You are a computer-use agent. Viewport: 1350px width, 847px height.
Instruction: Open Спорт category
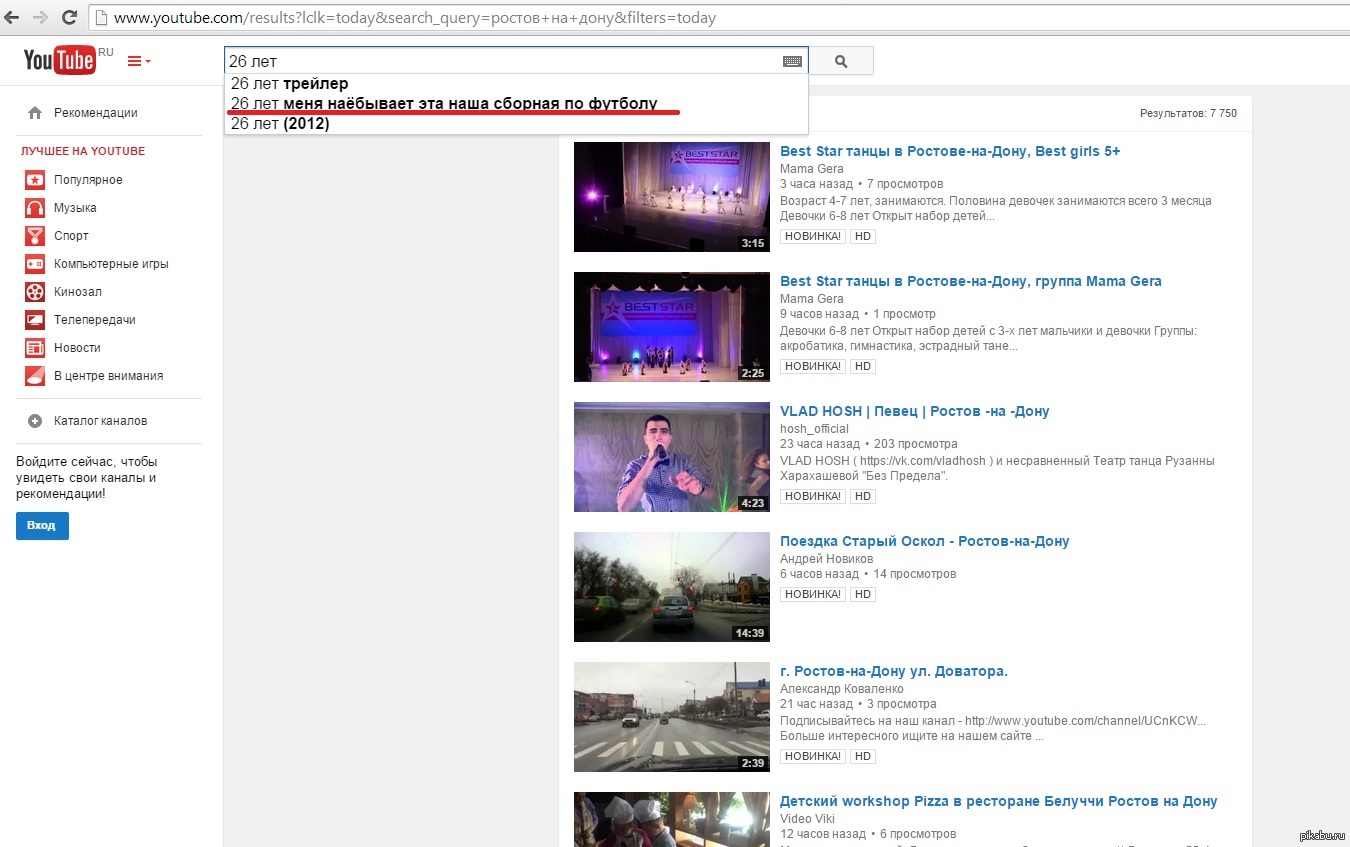coord(71,236)
